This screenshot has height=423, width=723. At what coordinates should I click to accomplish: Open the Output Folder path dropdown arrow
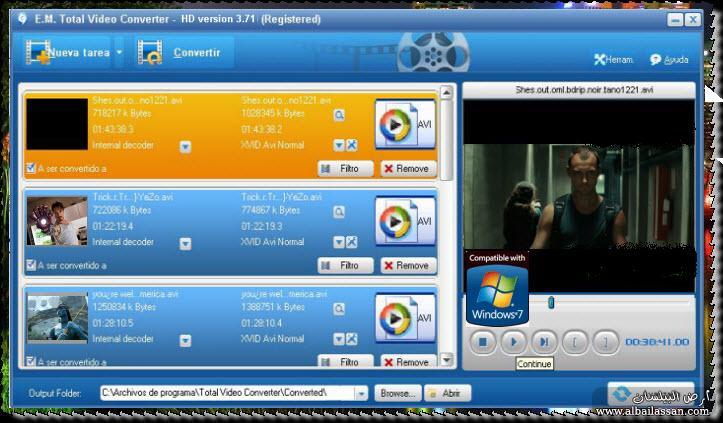362,393
